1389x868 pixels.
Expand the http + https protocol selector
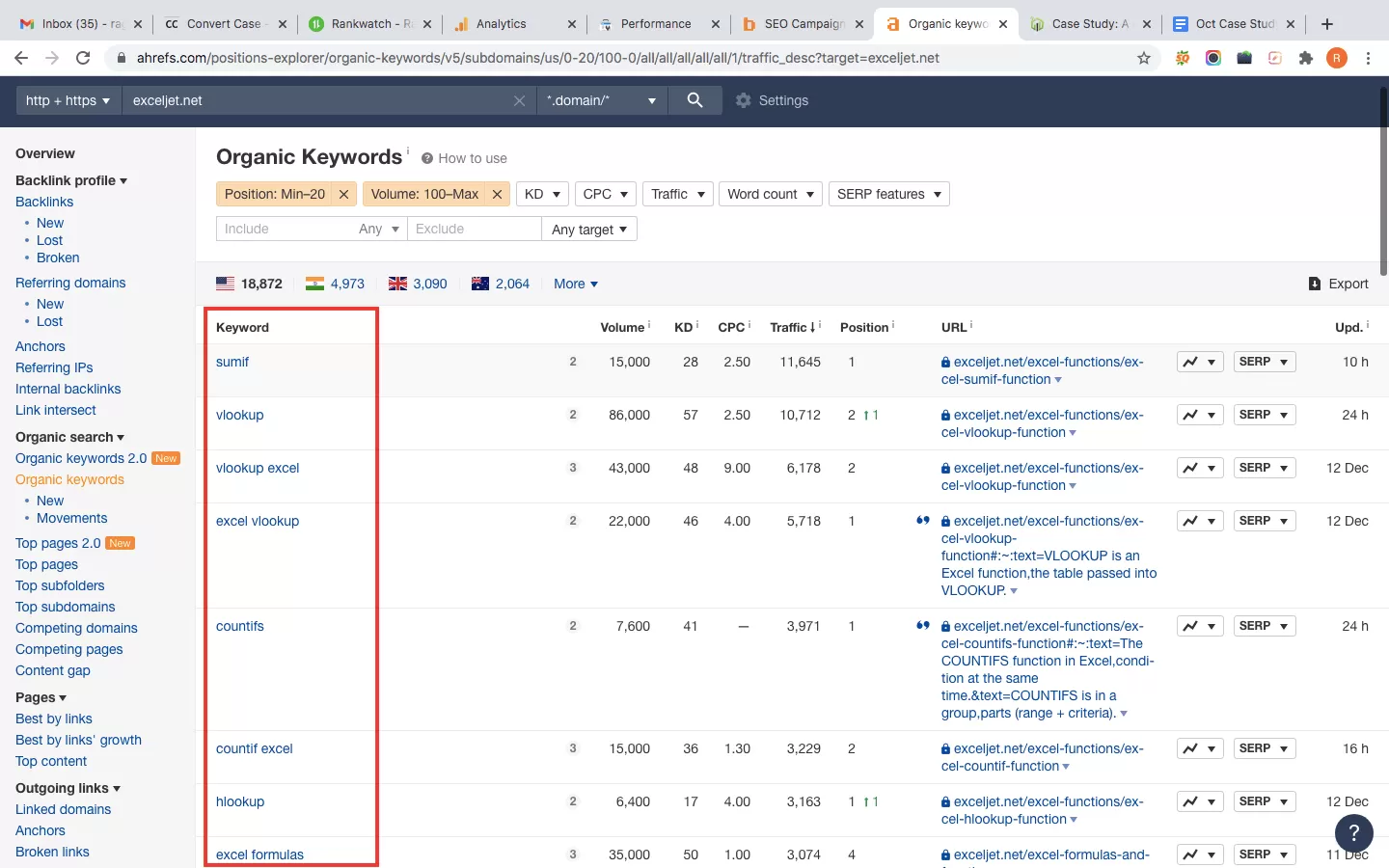click(68, 100)
